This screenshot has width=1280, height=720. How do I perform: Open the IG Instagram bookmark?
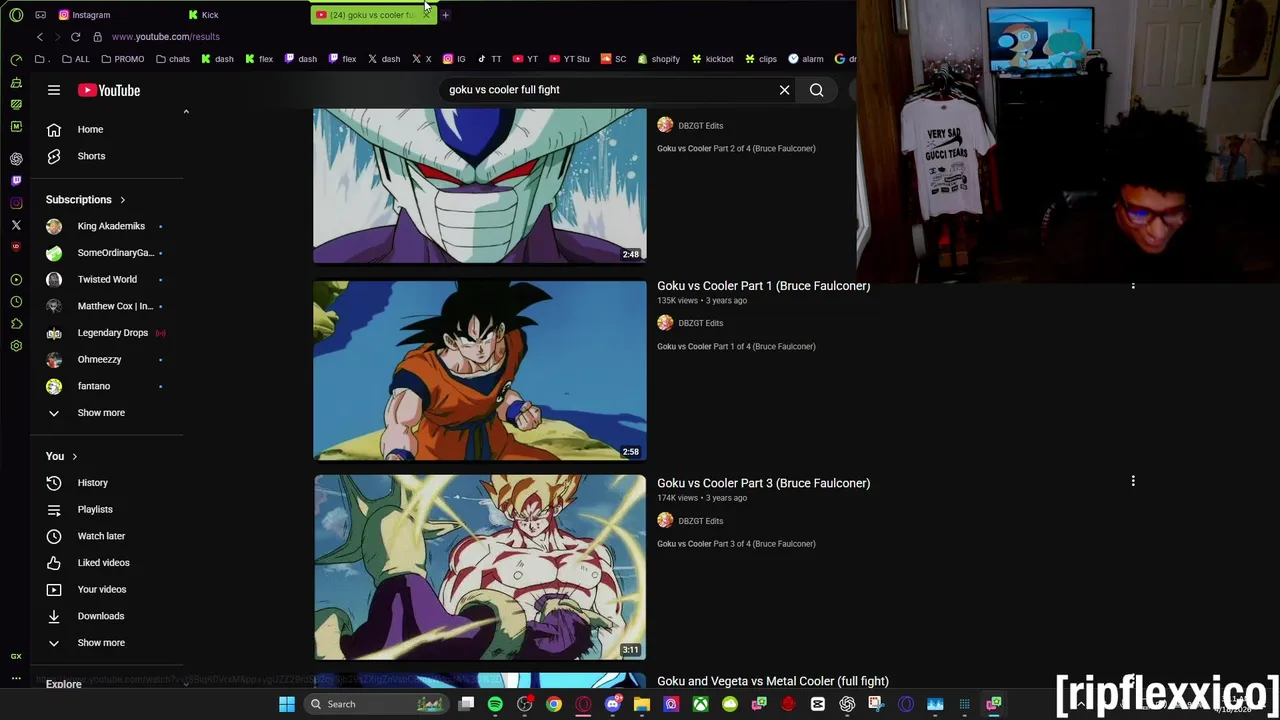tap(454, 59)
